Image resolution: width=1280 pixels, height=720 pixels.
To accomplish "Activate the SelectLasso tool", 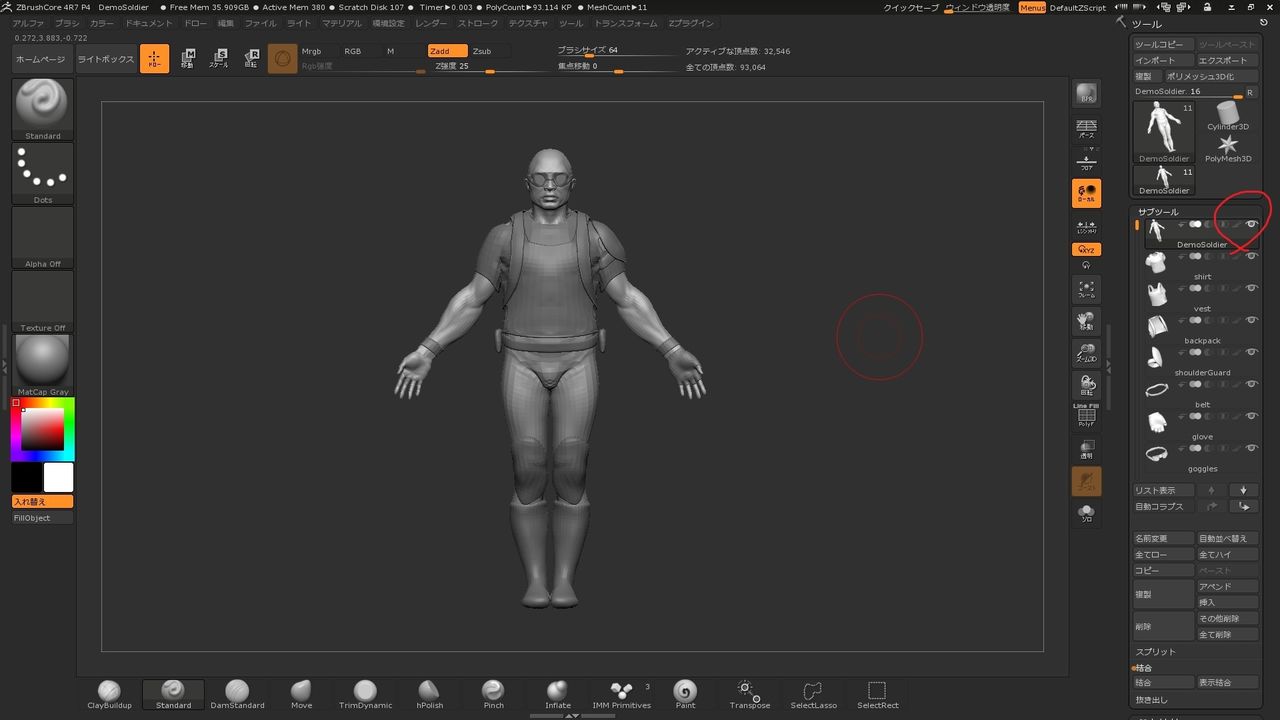I will tap(813, 694).
